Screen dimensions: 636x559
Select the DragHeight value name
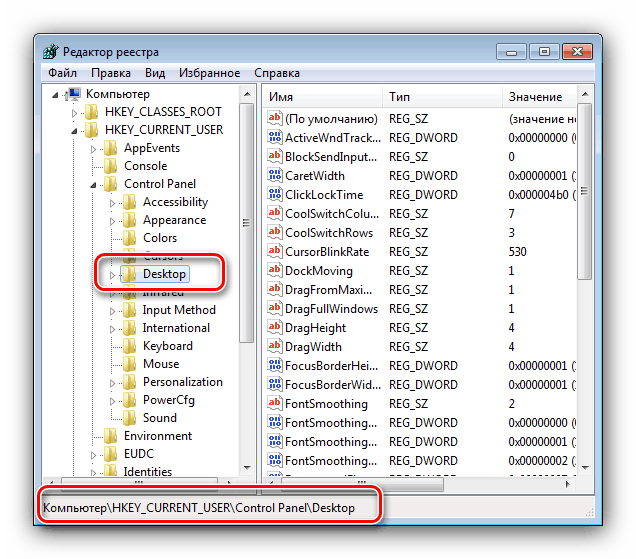tap(316, 328)
